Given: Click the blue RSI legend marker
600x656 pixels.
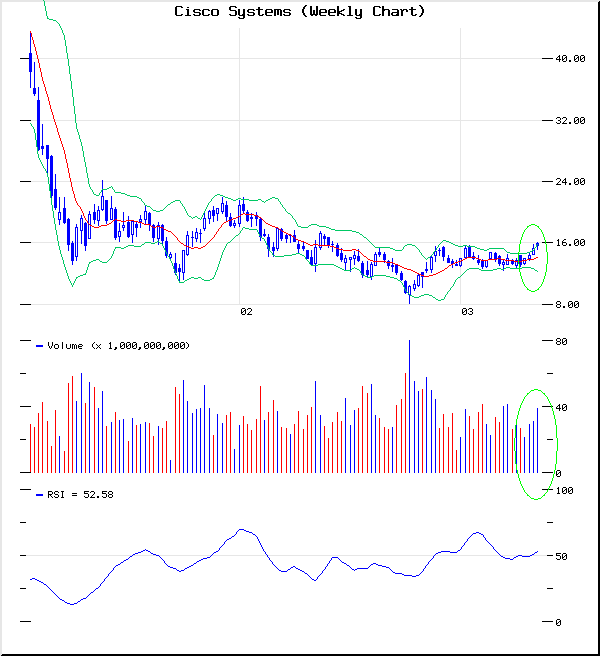Looking at the screenshot, I should coord(40,495).
